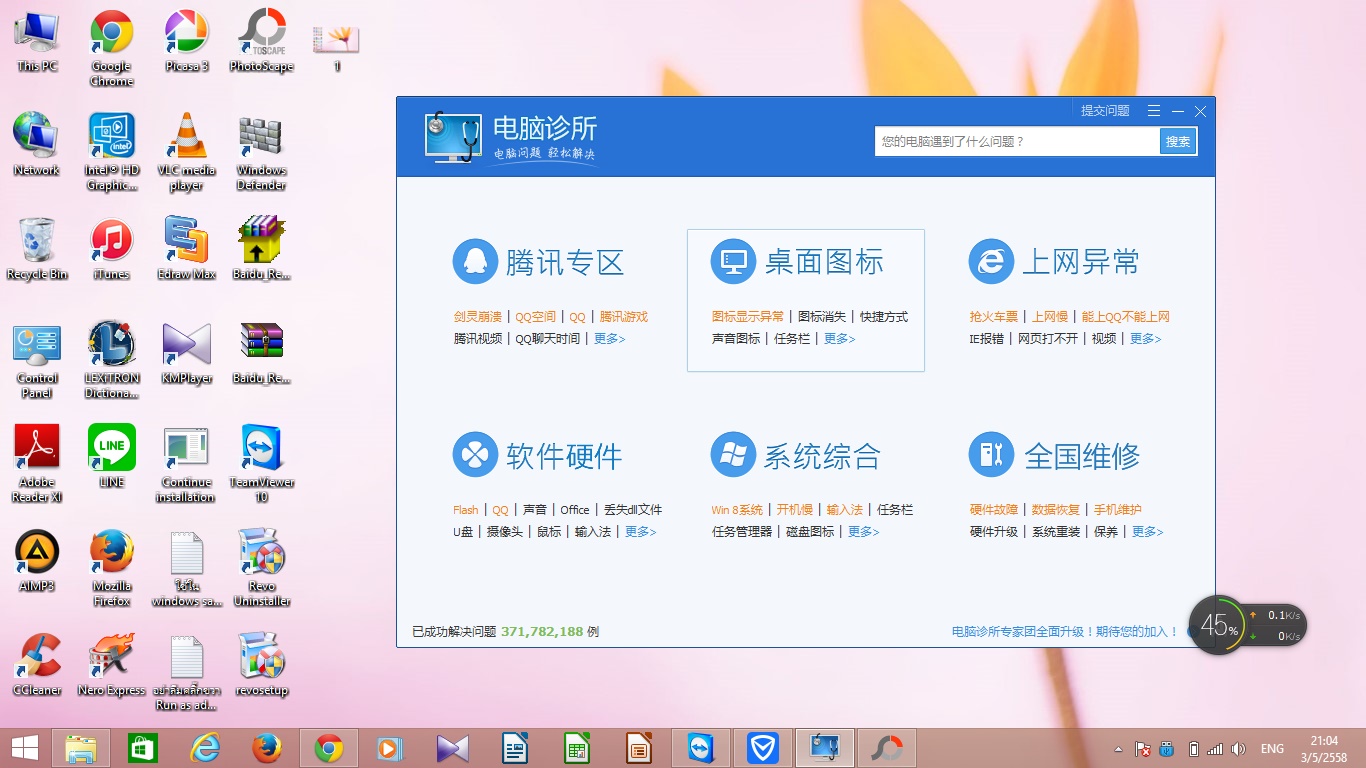Select the VLC media player desktop icon
Image resolution: width=1366 pixels, height=768 pixels.
click(x=187, y=151)
